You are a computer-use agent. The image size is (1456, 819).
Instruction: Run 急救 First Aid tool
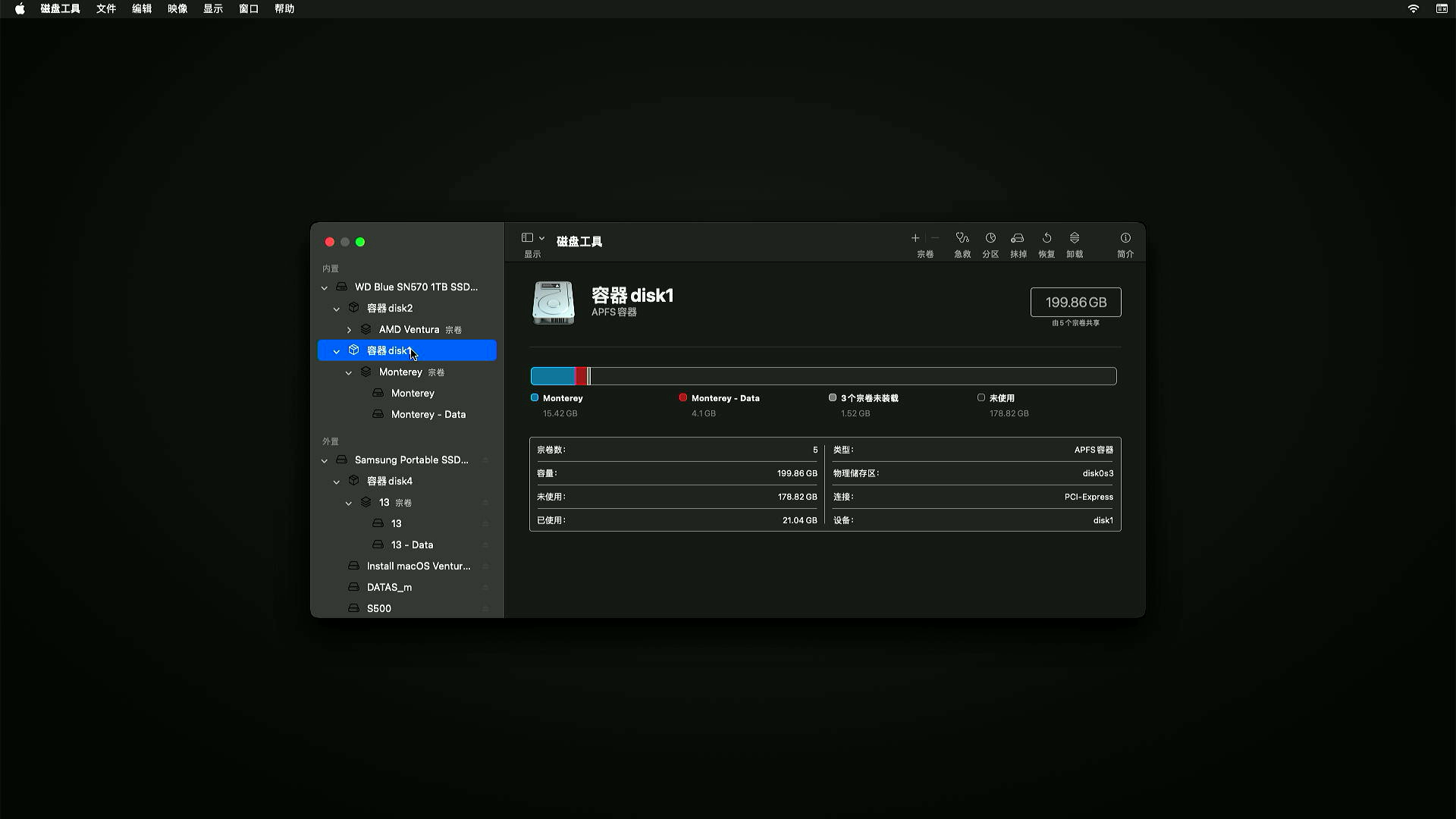962,244
